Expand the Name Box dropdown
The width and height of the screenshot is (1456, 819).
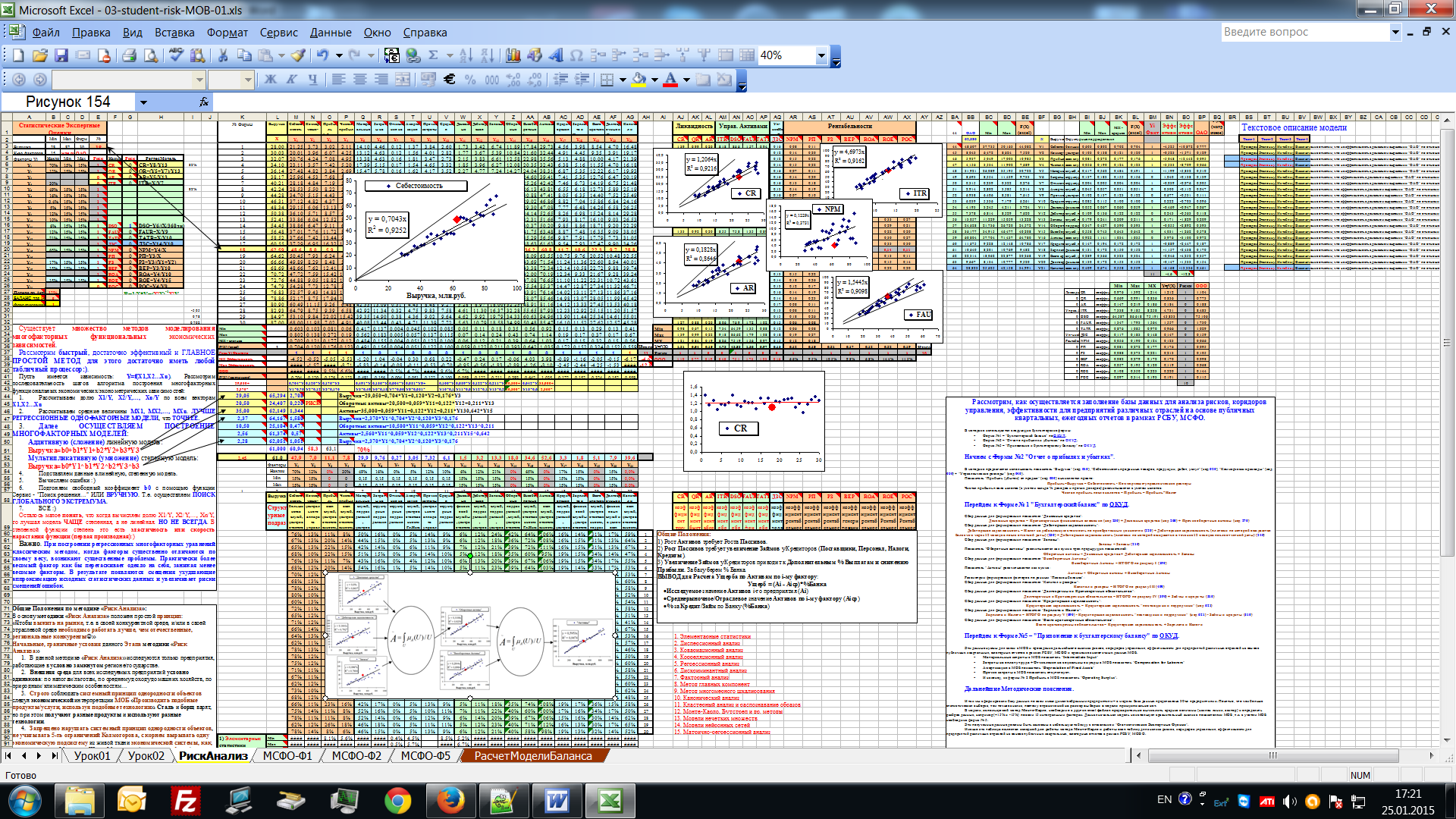(x=143, y=102)
